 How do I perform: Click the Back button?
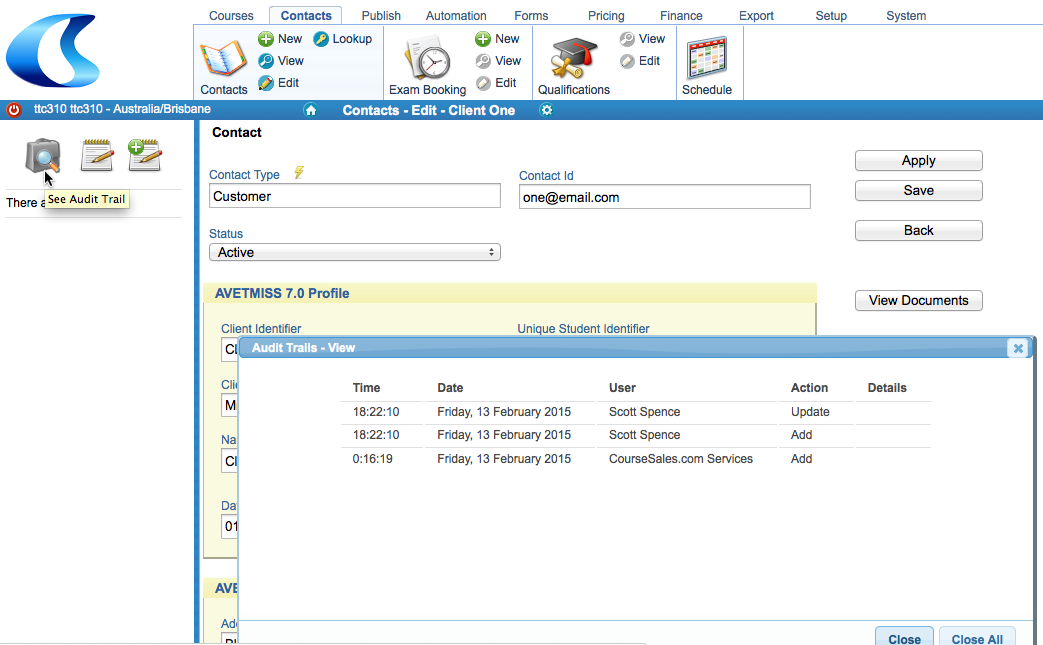click(x=919, y=230)
